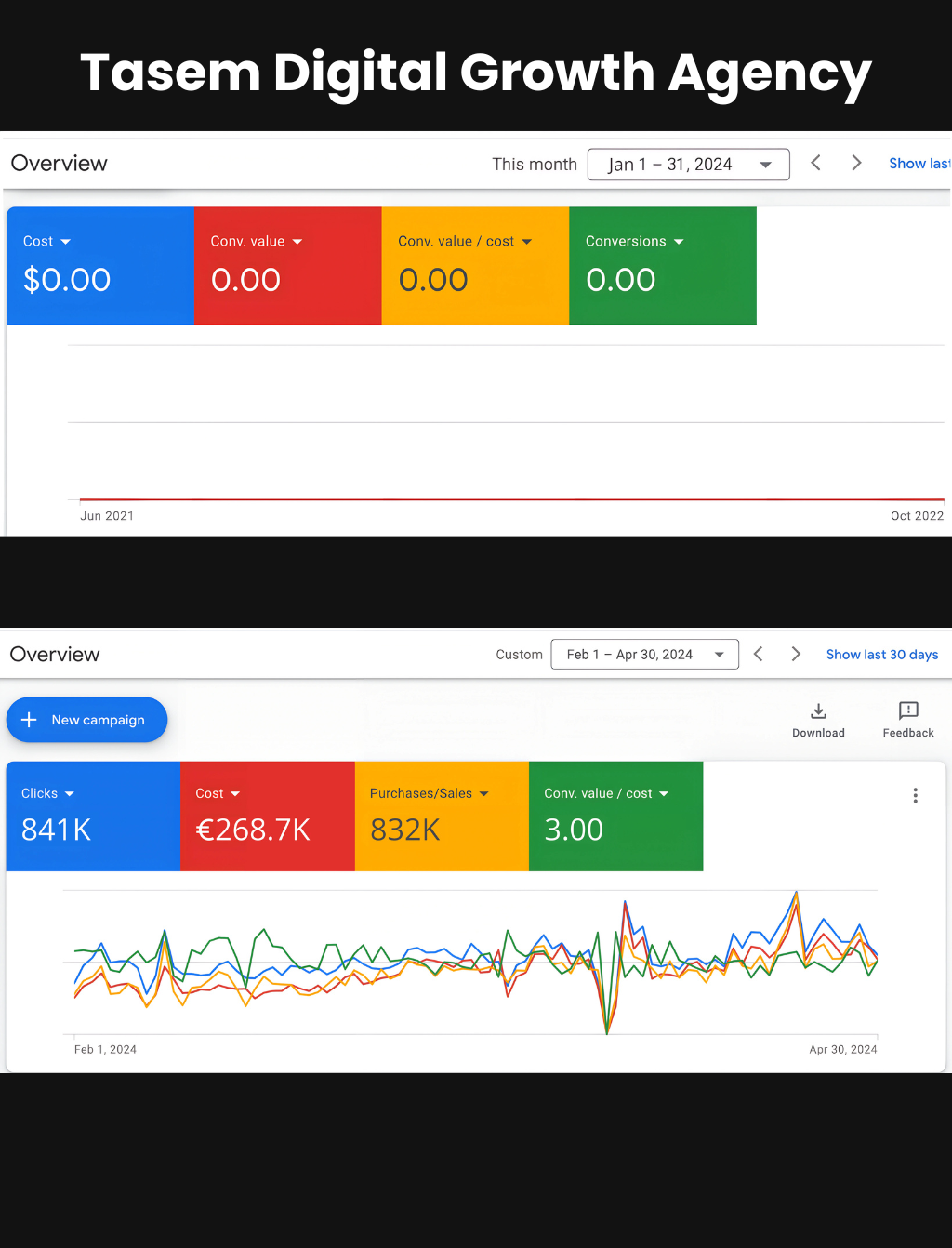The width and height of the screenshot is (952, 1248).
Task: Click the $0.00 cost value
Action: tap(67, 280)
